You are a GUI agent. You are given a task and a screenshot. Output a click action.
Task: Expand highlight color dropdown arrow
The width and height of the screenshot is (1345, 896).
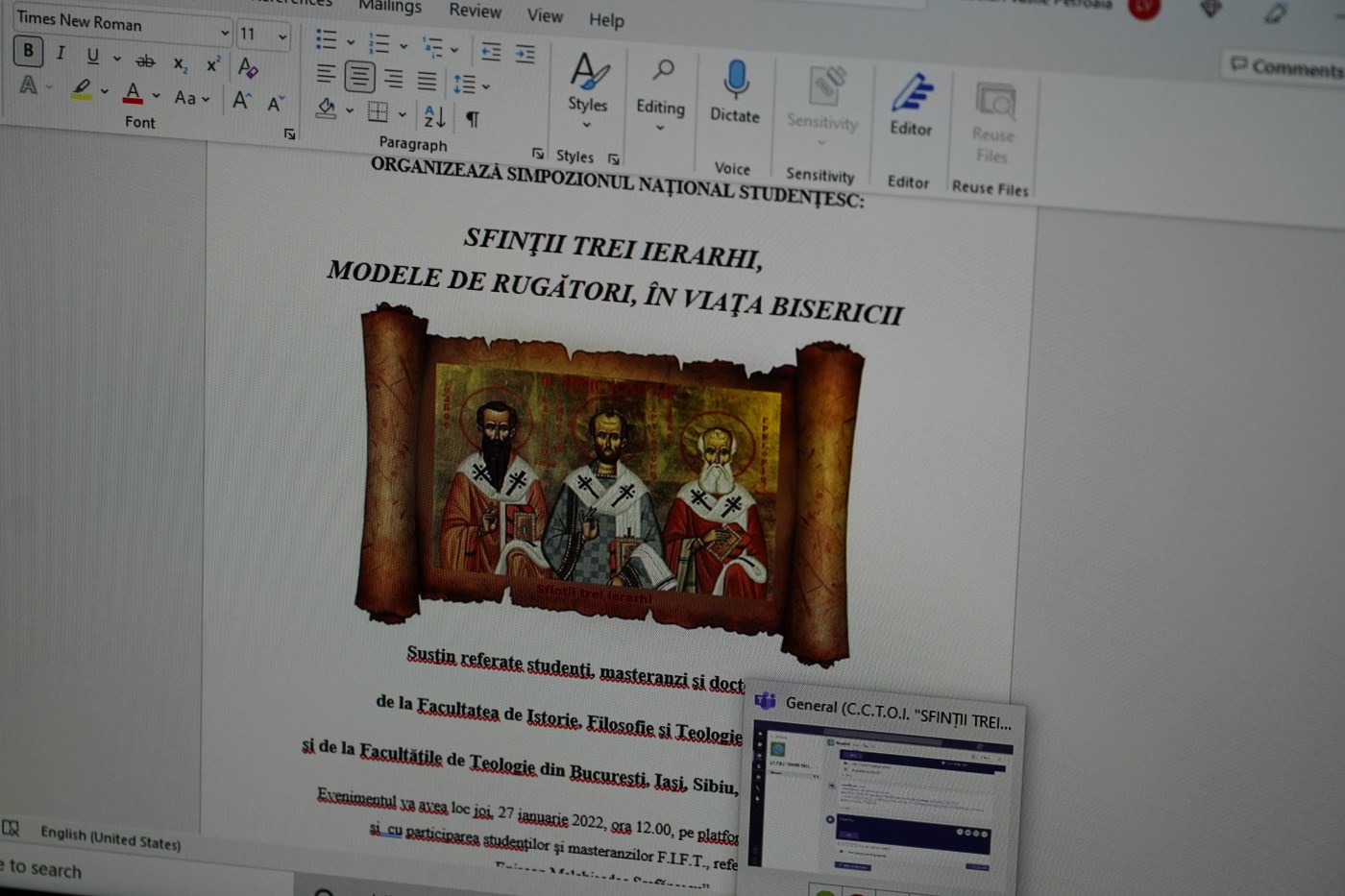(x=105, y=92)
